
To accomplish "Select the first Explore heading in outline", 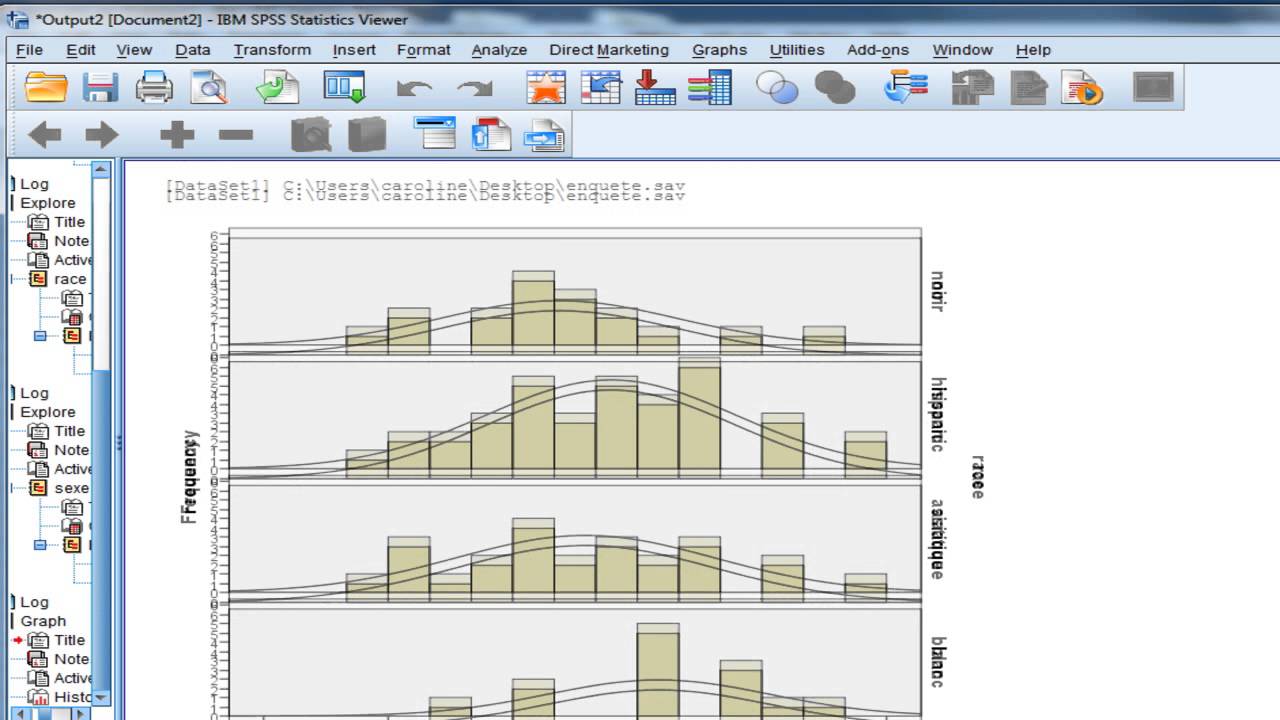I will tap(47, 203).
